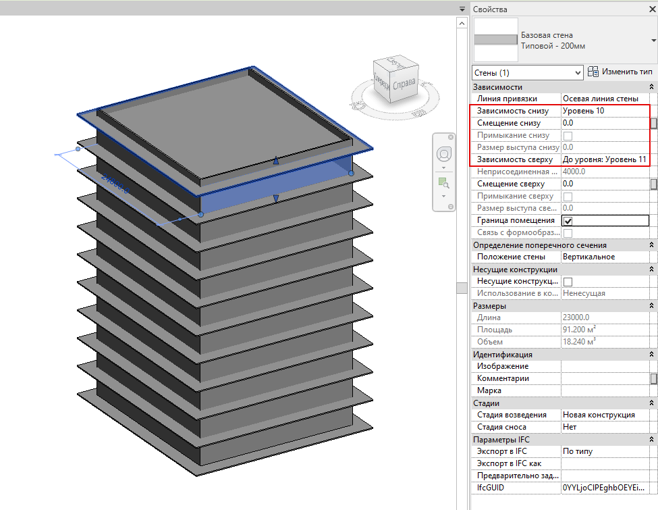The image size is (658, 510).
Task: Click the customize circle at bottom of navigation bar
Action: point(450,207)
